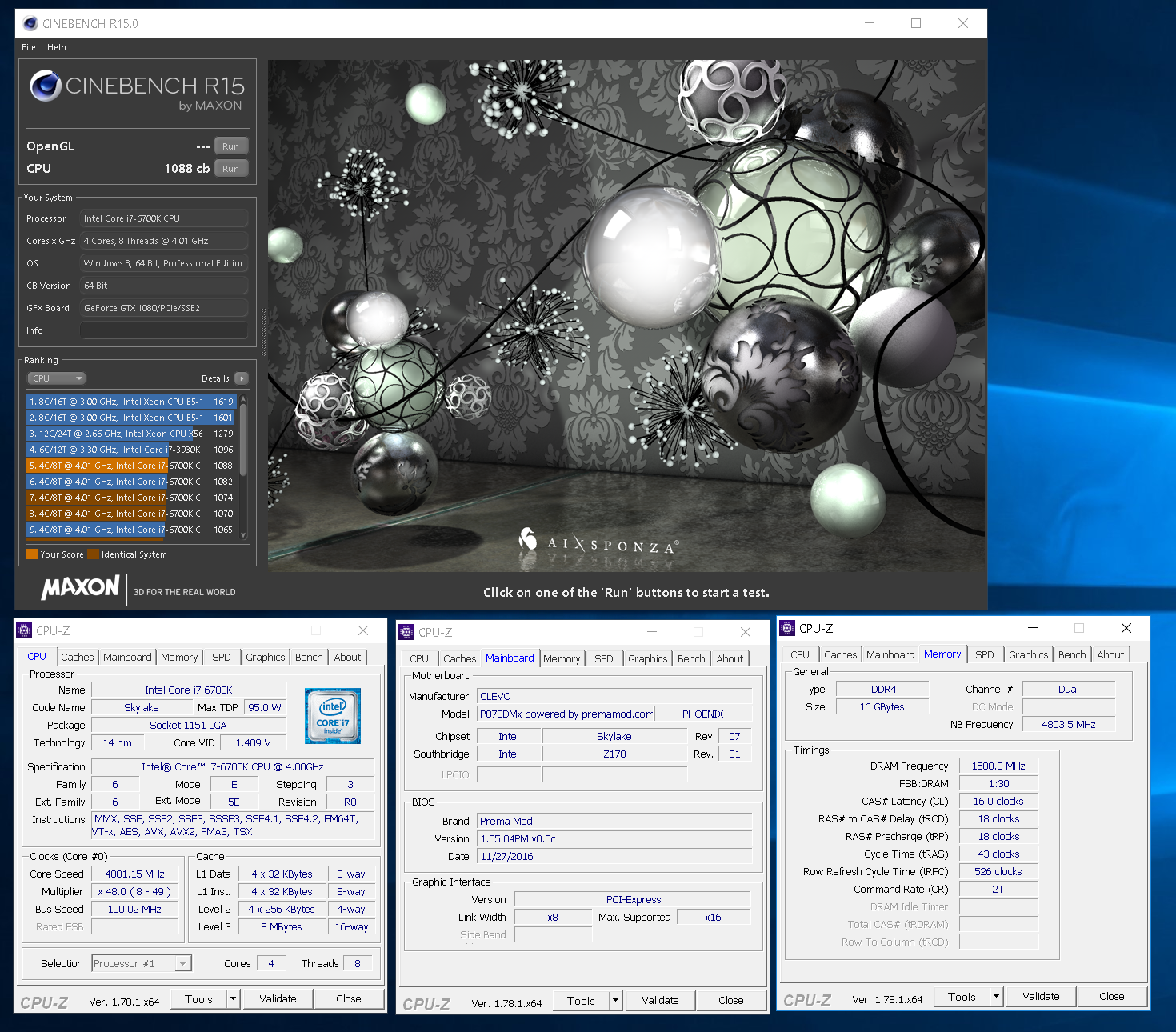Click the Intel Core i7 badge image
This screenshot has width=1176, height=1032.
pyautogui.click(x=333, y=716)
